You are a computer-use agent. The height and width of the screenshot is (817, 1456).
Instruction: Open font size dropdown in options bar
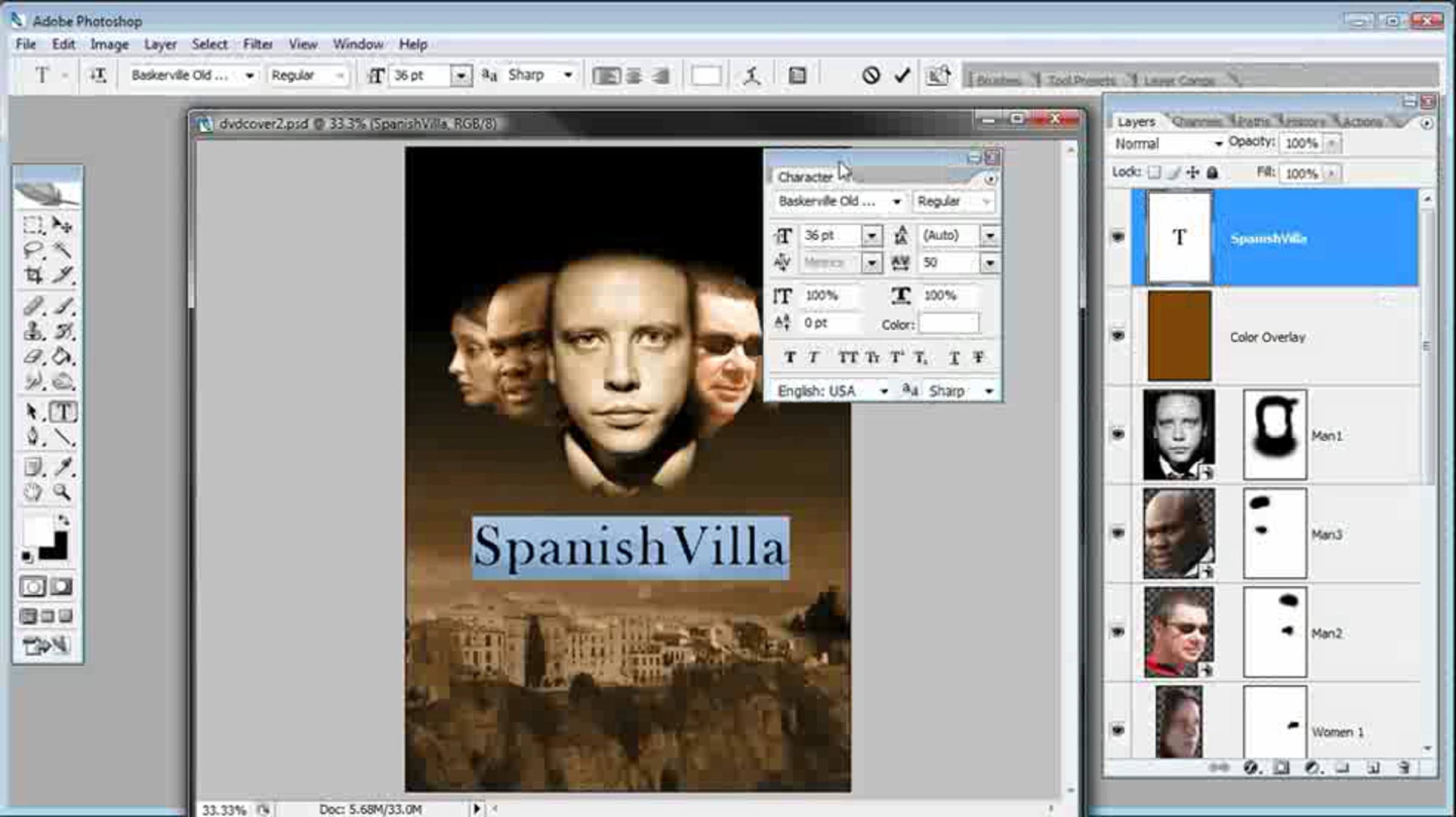pyautogui.click(x=461, y=76)
